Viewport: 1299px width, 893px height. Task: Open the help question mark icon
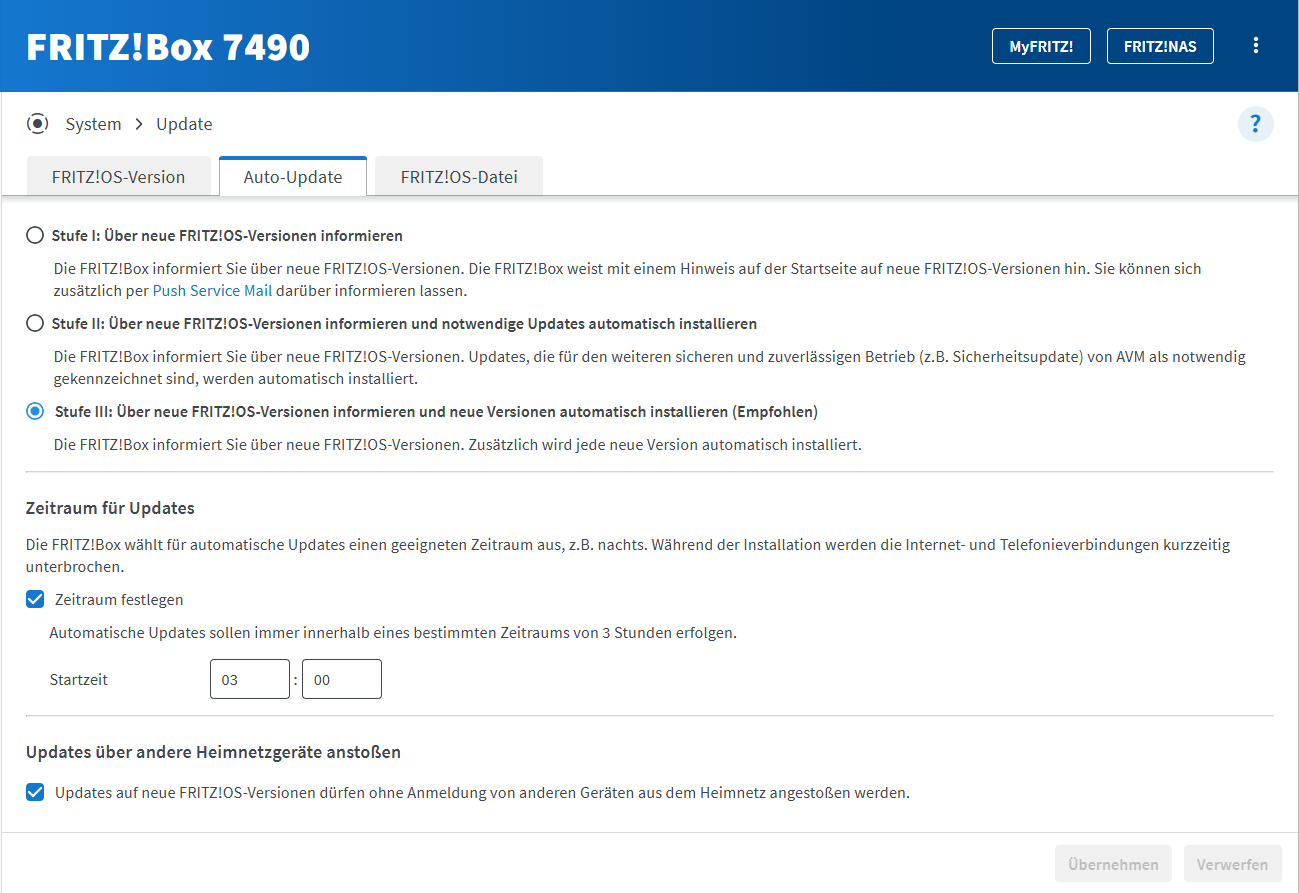[1256, 124]
